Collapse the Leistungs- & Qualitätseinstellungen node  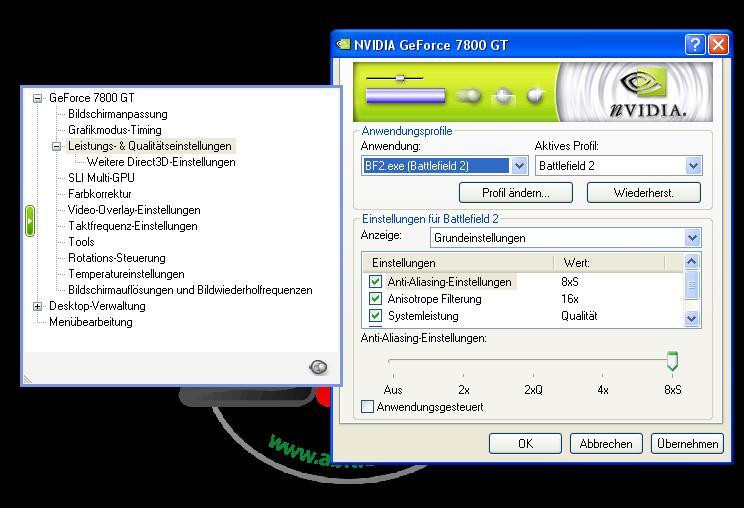[56, 147]
